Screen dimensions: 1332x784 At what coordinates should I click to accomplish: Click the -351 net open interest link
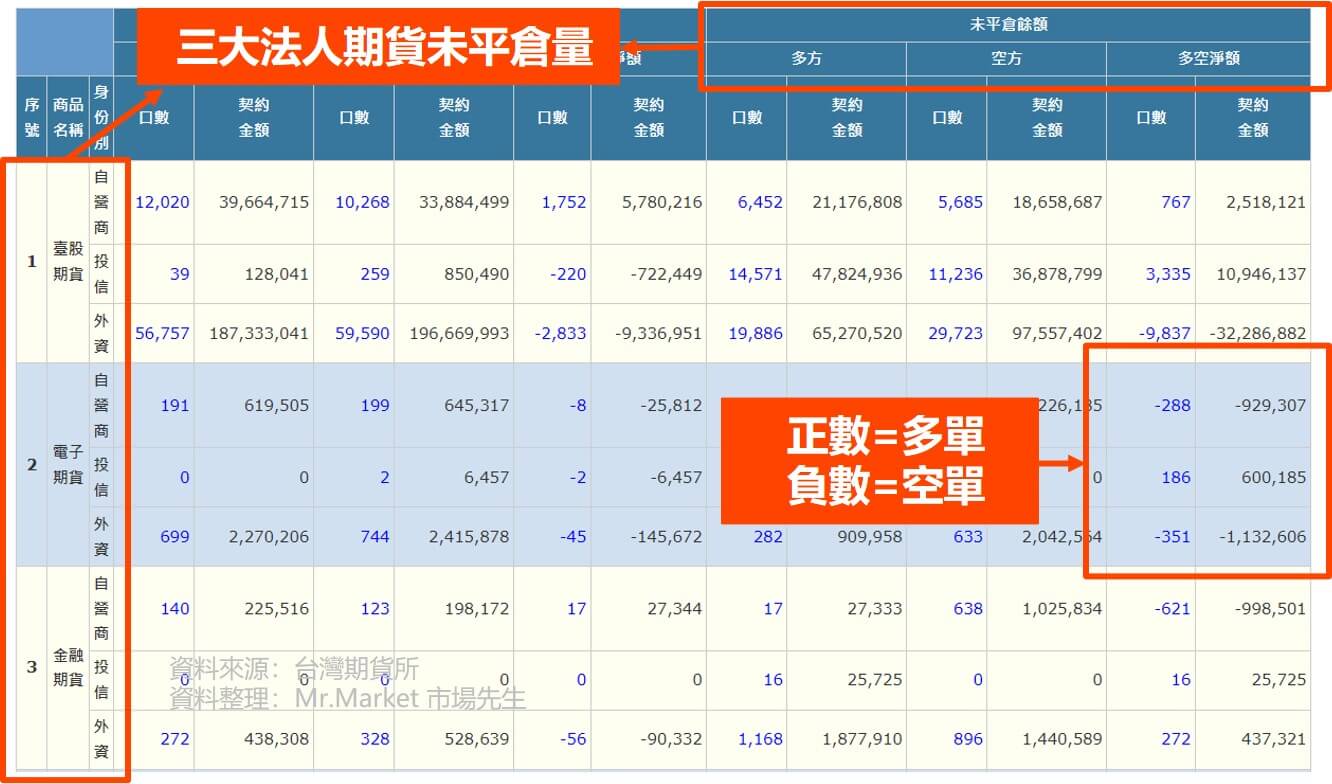(1172, 537)
